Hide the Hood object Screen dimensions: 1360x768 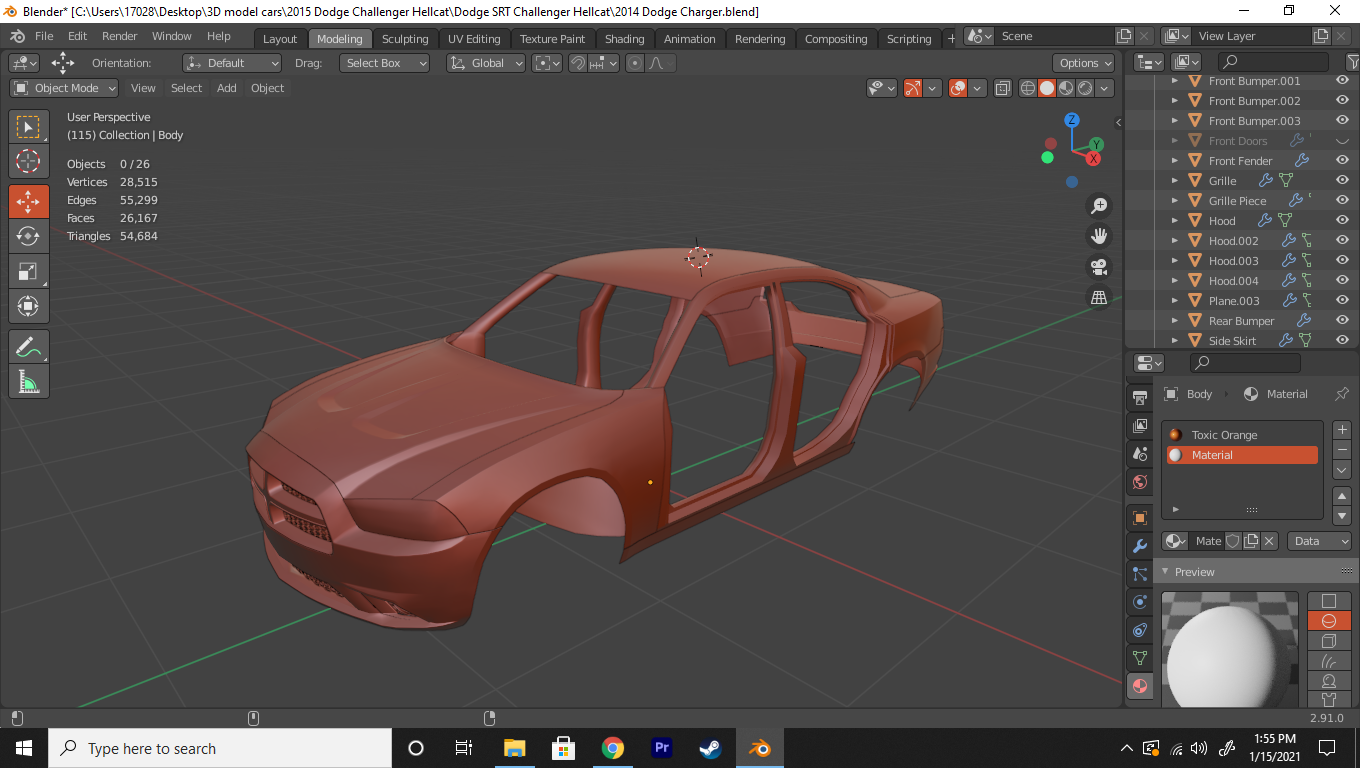click(x=1343, y=221)
